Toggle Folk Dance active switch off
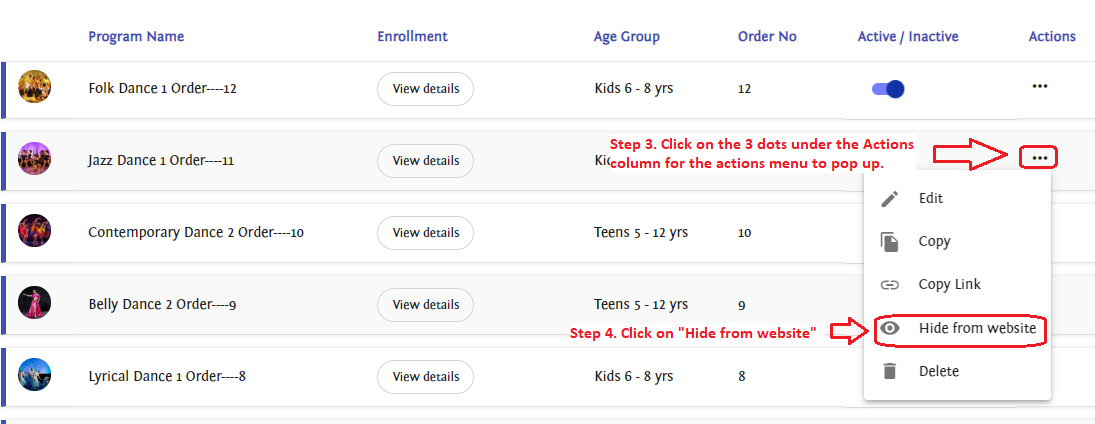The height and width of the screenshot is (424, 1095). click(888, 89)
